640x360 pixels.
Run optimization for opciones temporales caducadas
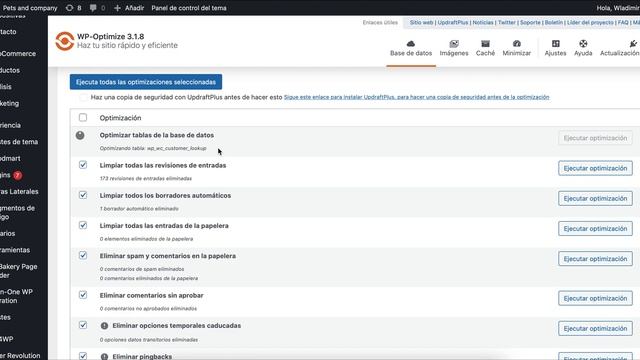[595, 329]
